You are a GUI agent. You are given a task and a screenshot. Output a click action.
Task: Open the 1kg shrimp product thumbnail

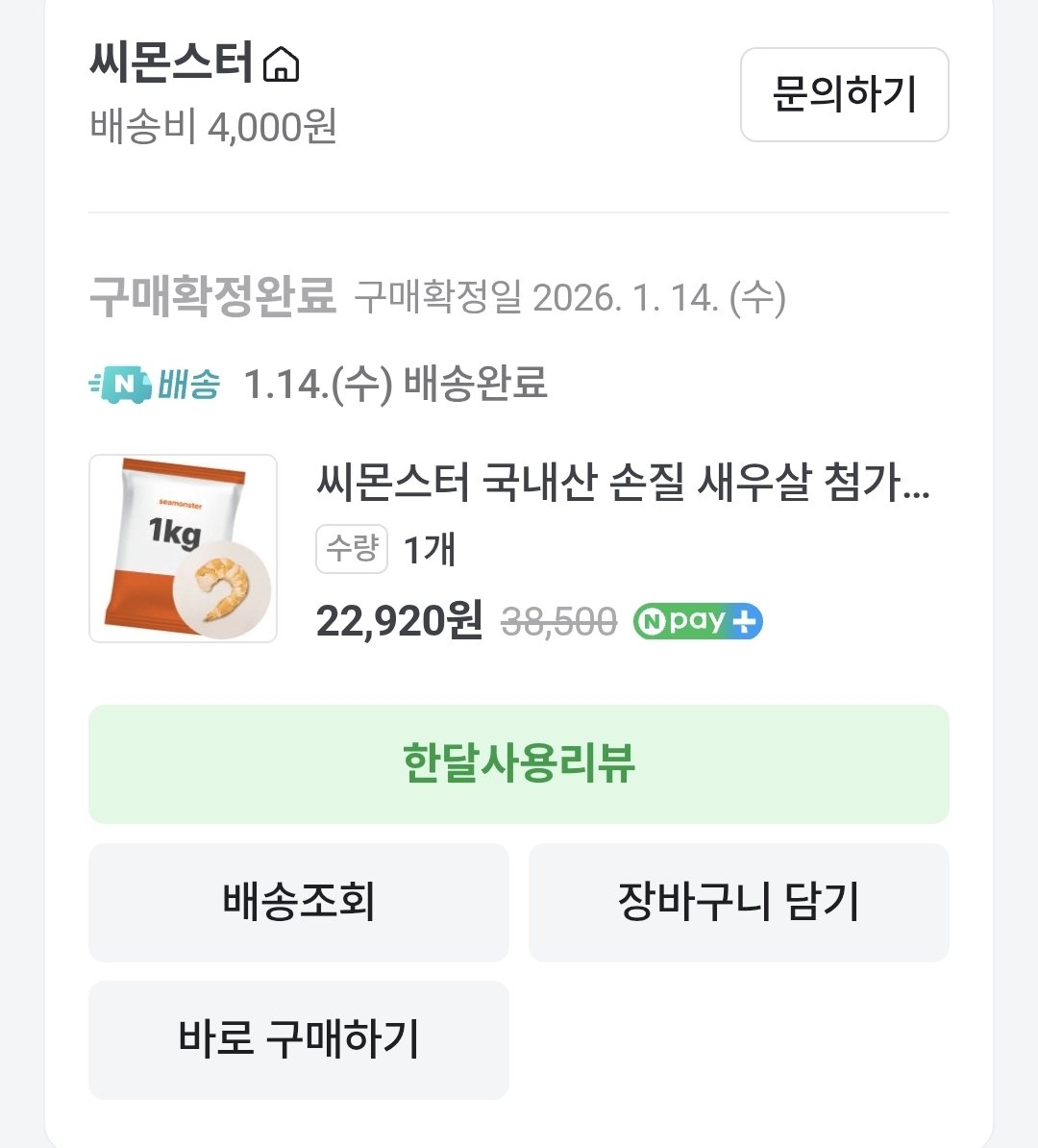[x=183, y=548]
